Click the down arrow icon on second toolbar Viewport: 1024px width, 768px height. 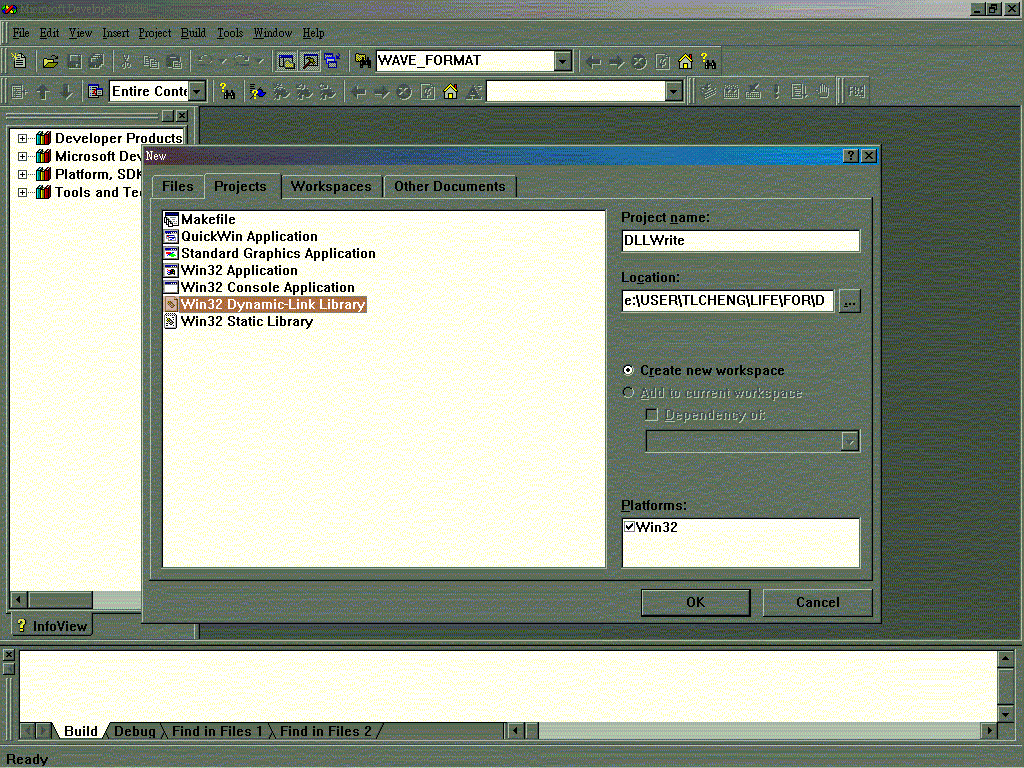67,91
